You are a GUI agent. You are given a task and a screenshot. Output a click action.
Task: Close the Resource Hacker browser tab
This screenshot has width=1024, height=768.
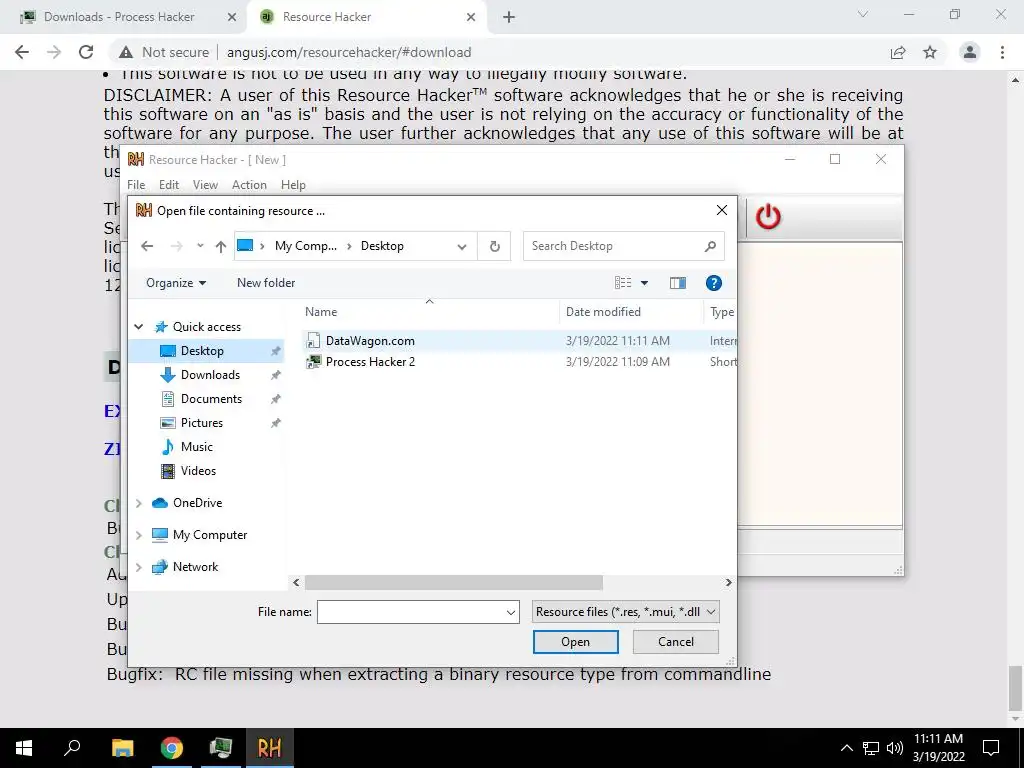click(471, 18)
